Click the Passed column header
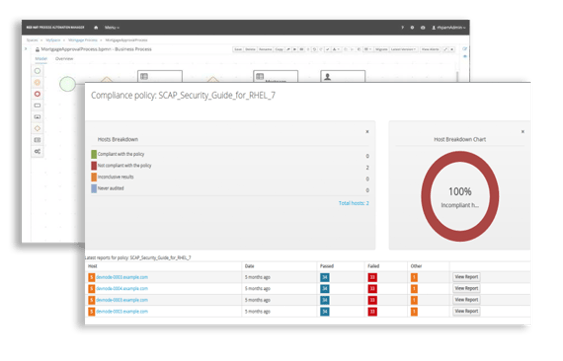This screenshot has height=361, width=563. pyautogui.click(x=327, y=266)
